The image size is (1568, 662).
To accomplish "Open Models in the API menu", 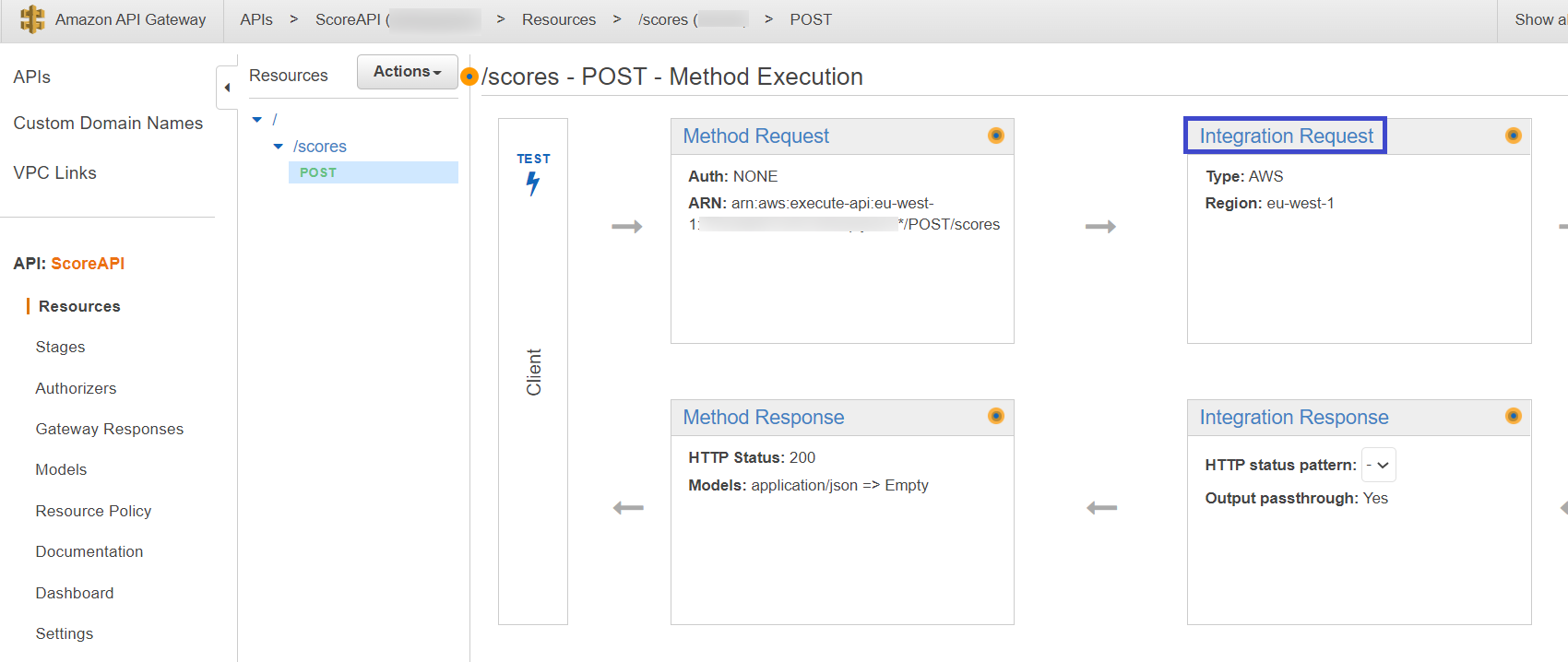I will pos(61,469).
